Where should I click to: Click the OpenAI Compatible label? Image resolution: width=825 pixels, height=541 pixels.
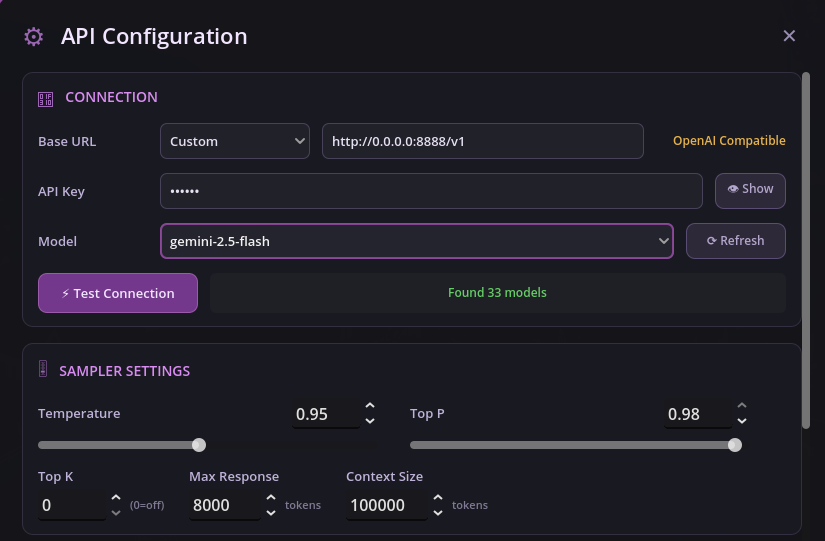729,141
